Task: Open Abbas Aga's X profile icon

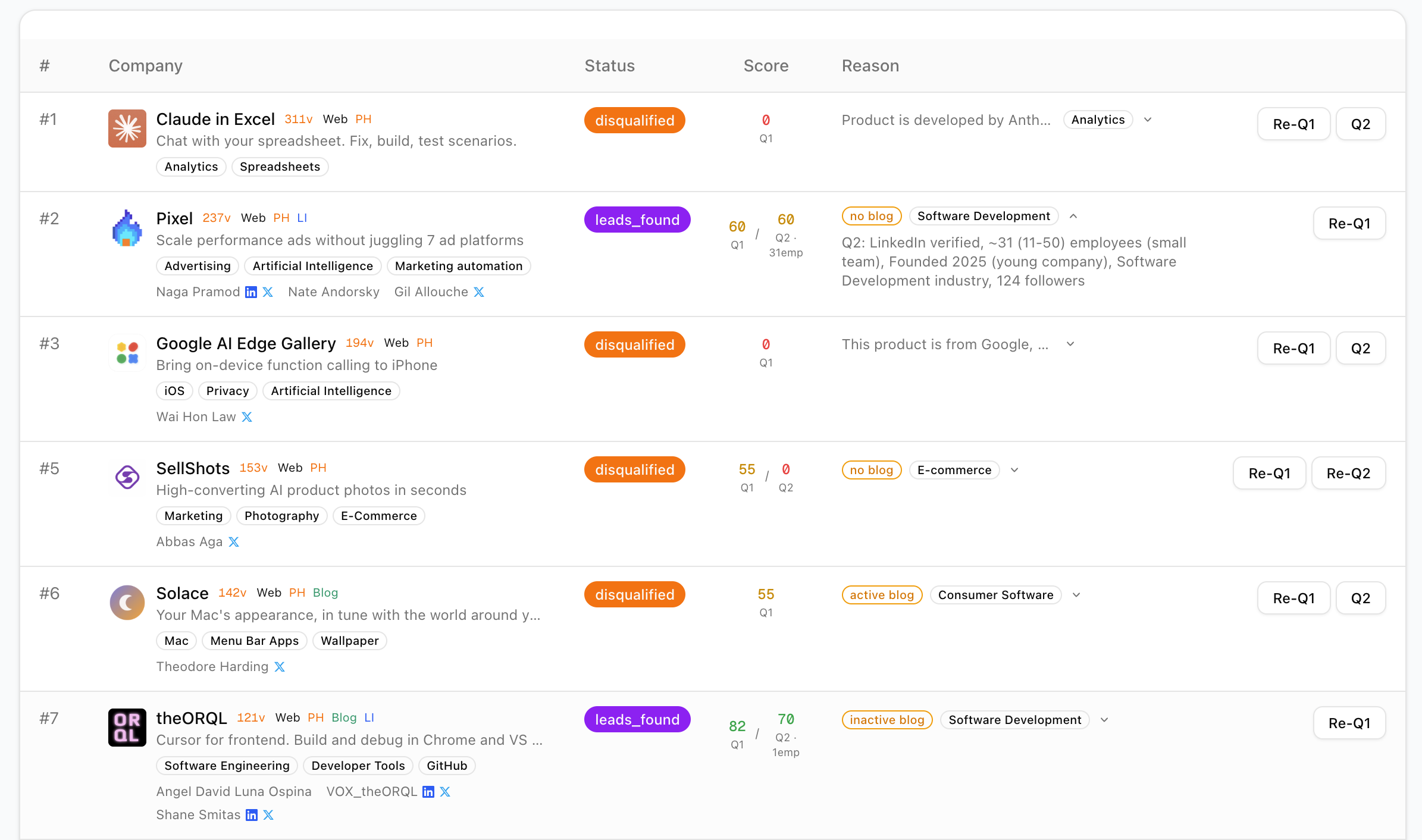Action: click(x=234, y=542)
